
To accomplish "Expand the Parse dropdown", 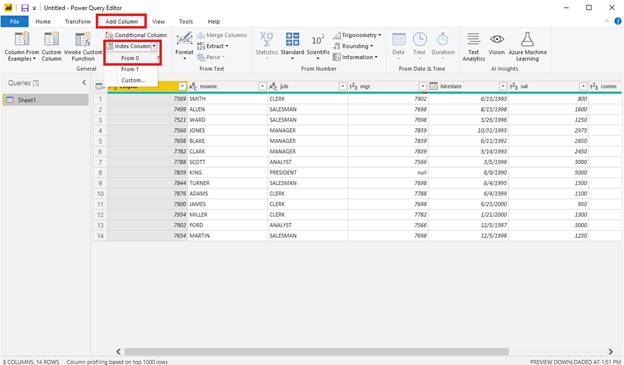I will [223, 57].
